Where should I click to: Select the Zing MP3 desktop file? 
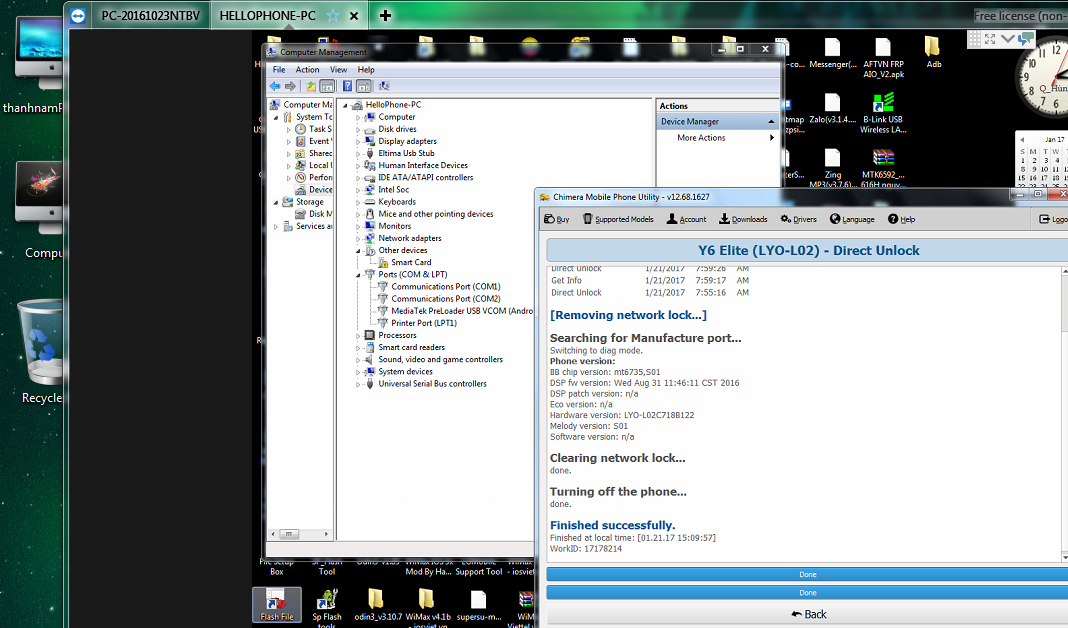click(x=832, y=168)
